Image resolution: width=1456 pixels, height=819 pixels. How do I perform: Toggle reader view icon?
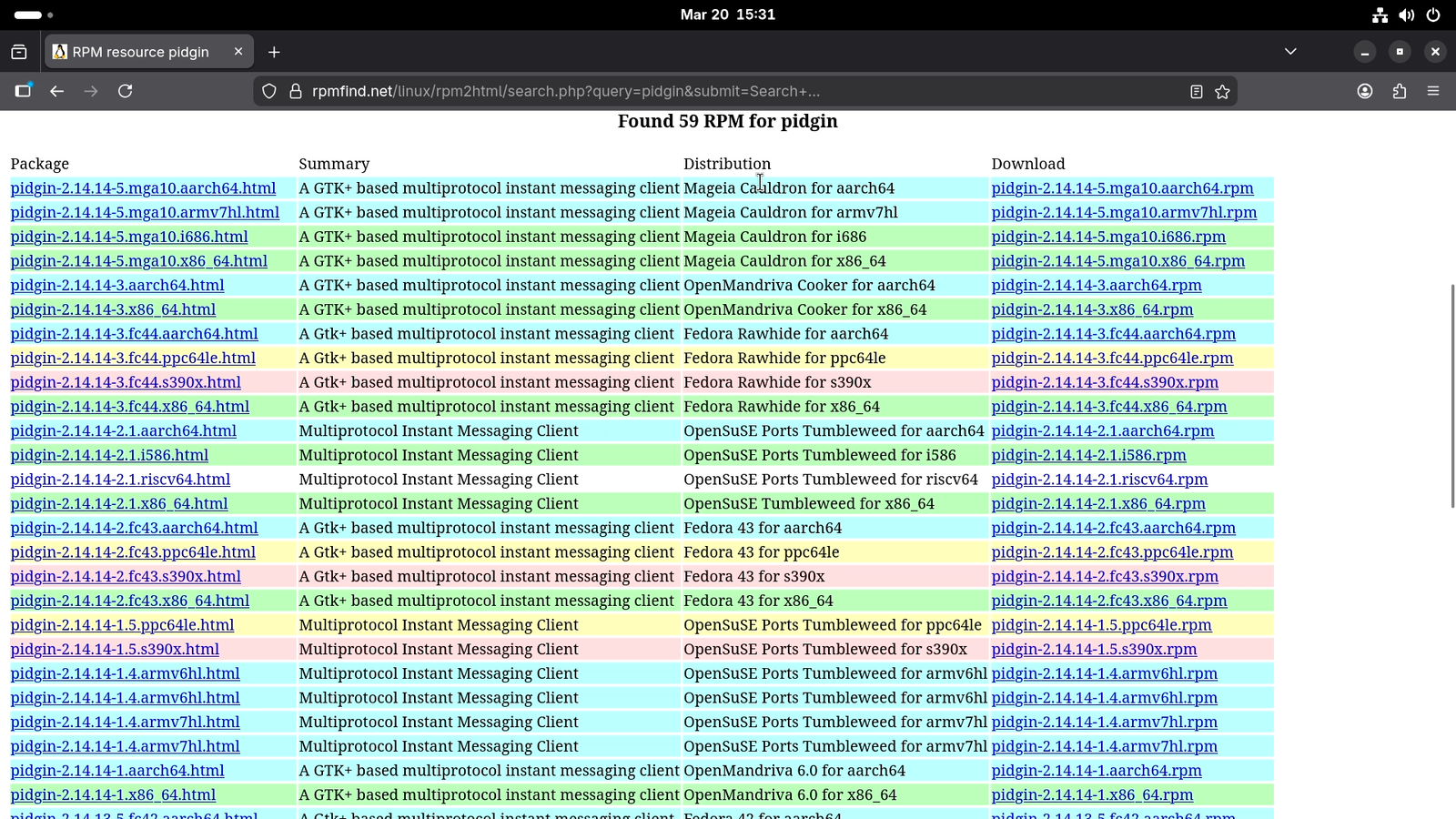tap(1197, 91)
